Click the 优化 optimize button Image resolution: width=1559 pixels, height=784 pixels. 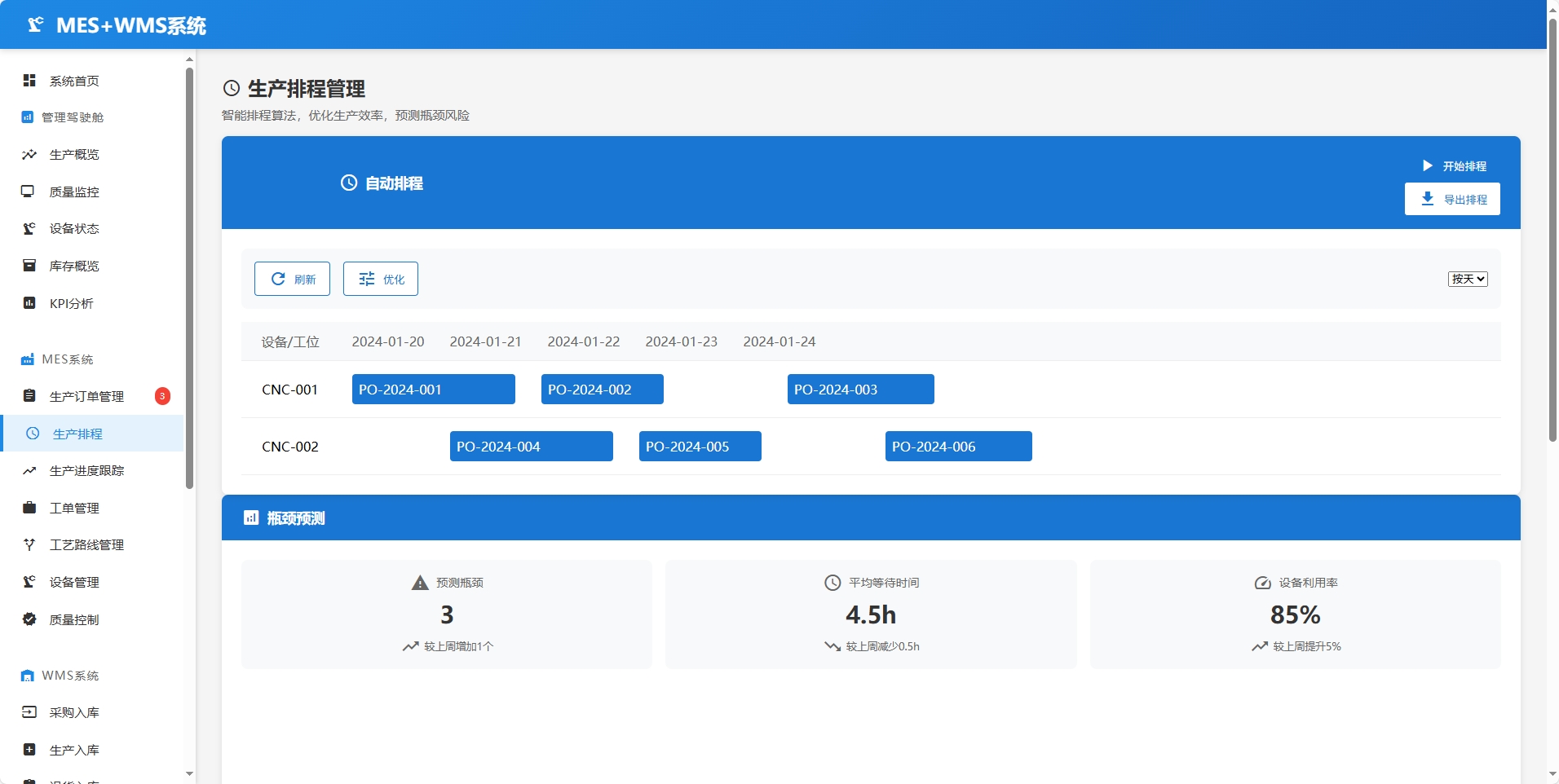(380, 279)
